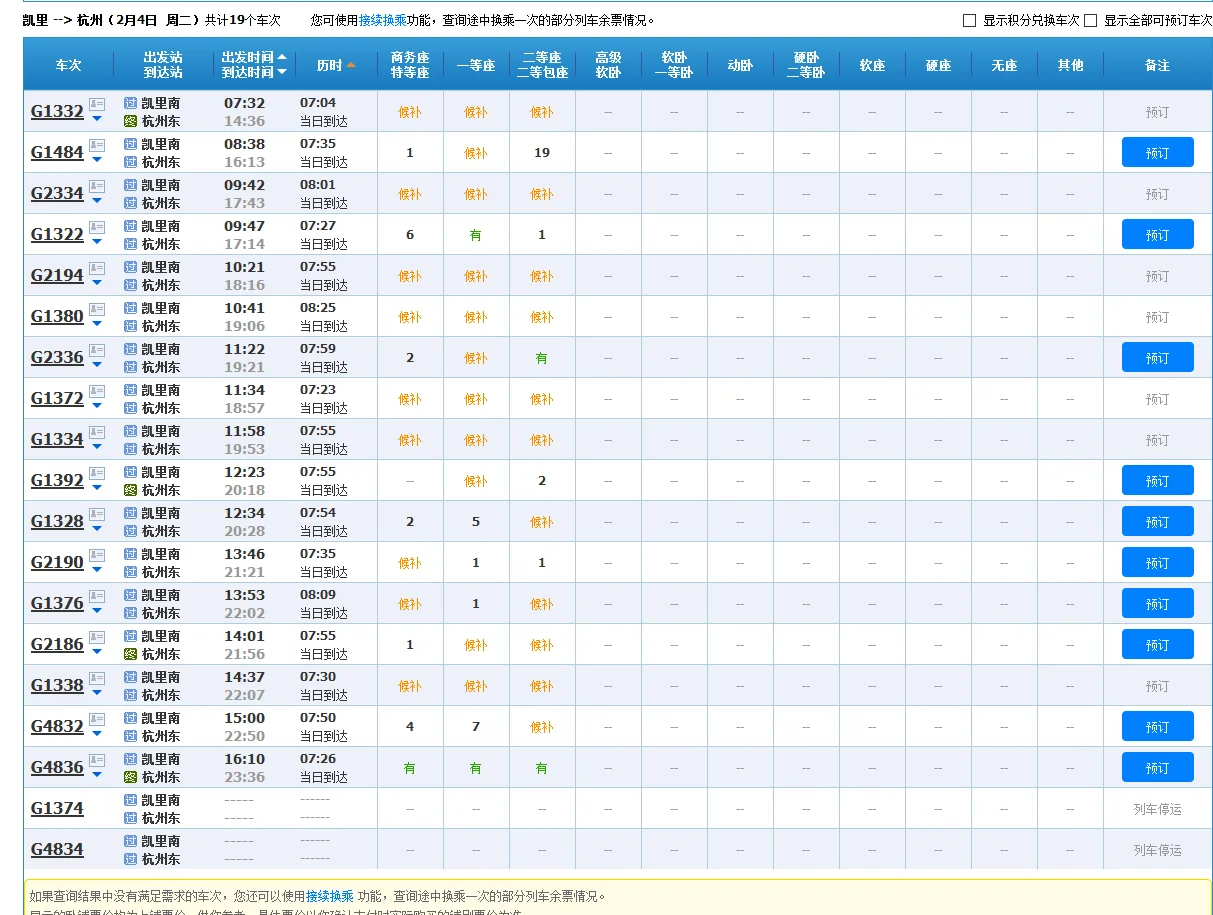1213x915 pixels.
Task: Click the 过 icon beside 凯里南 in G1322 row
Action: [130, 226]
